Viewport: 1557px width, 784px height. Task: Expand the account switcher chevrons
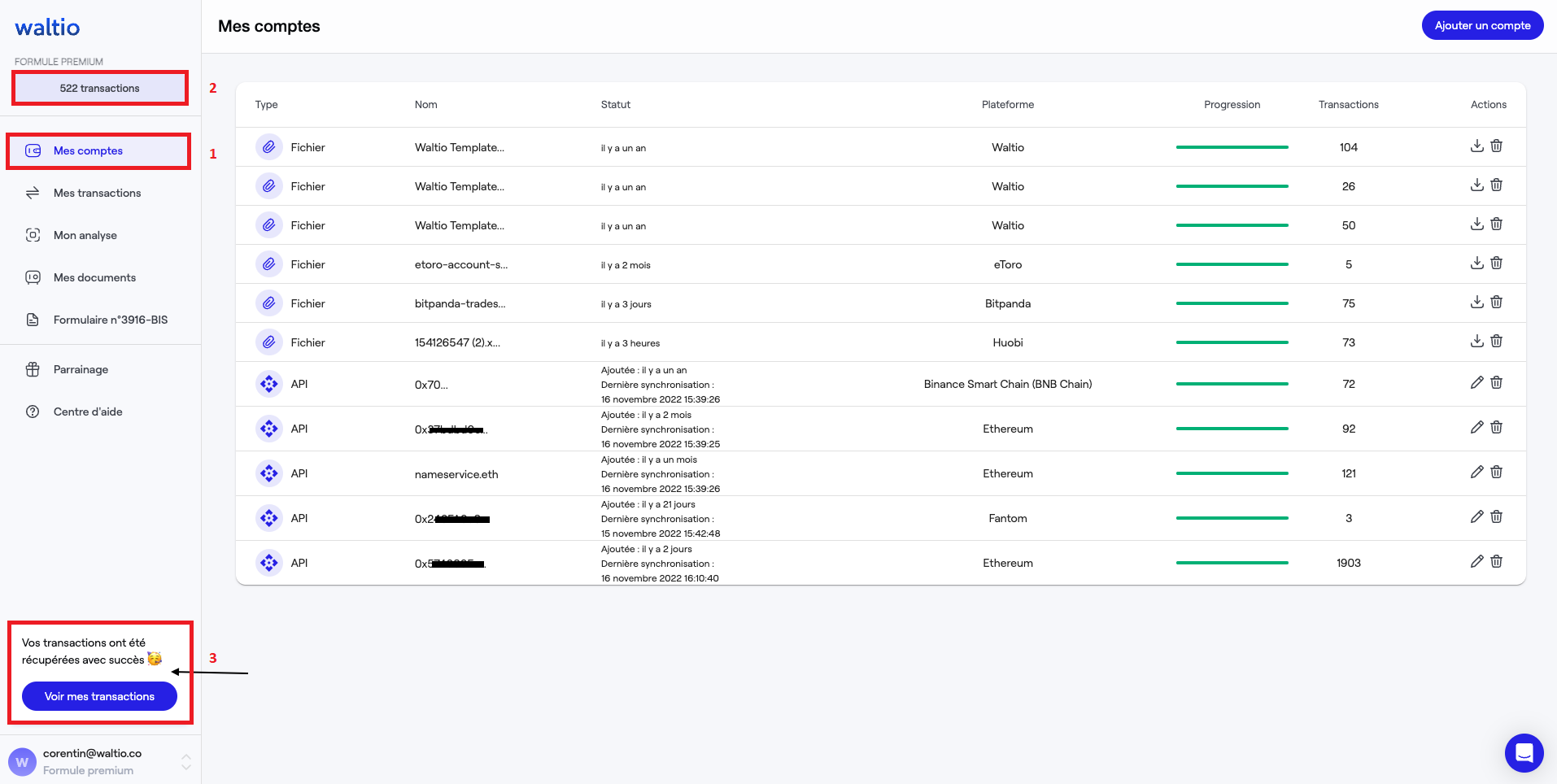pos(186,762)
